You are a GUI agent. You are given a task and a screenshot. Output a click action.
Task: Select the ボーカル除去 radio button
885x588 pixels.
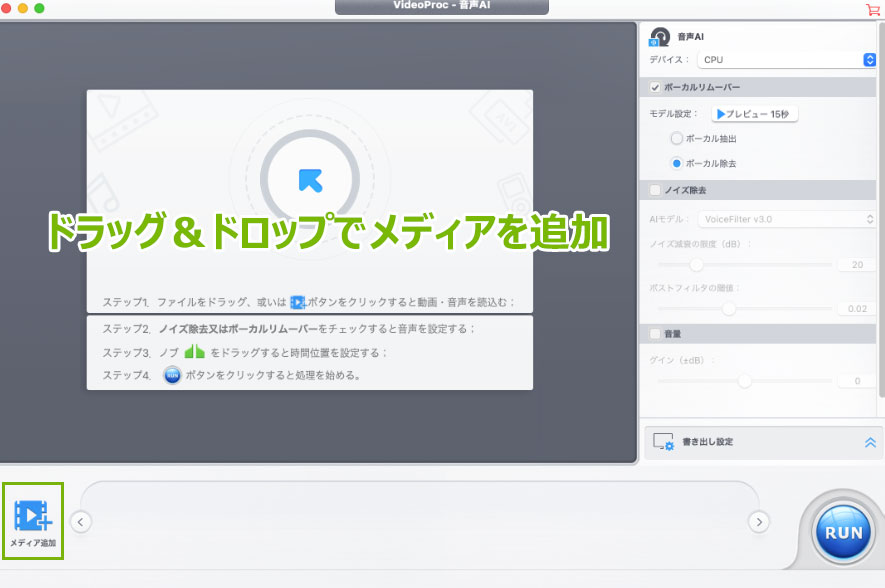677,162
